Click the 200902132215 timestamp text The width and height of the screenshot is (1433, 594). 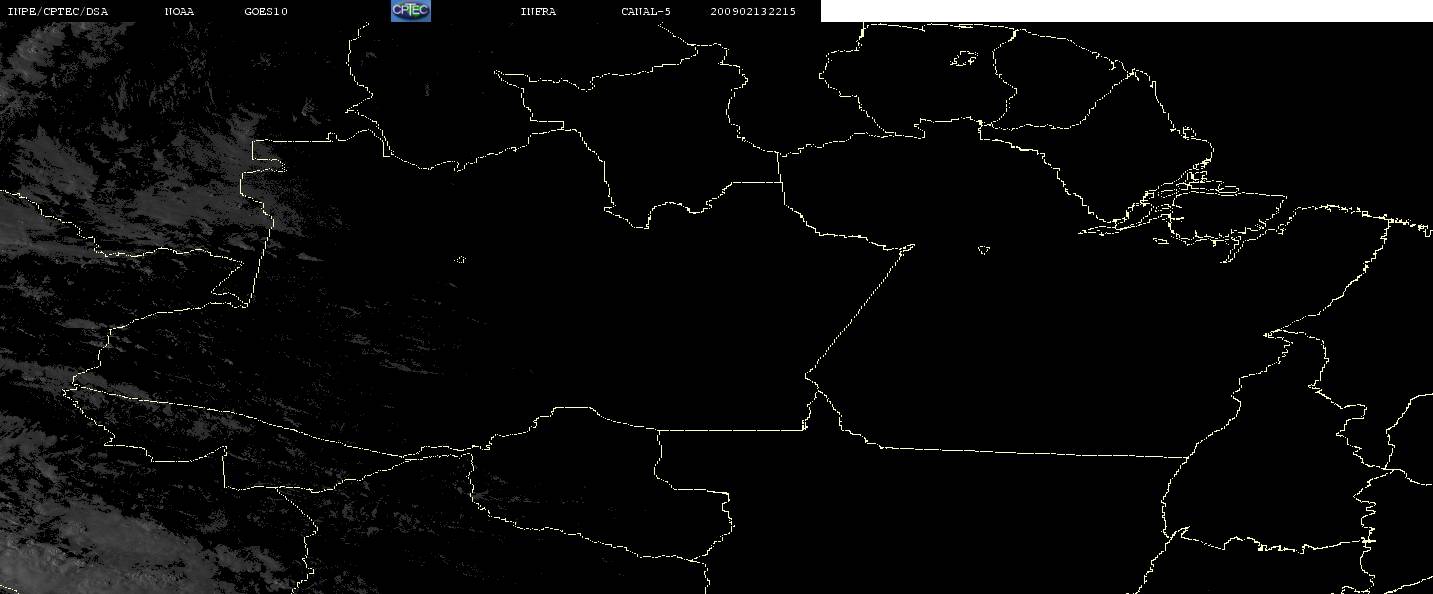point(753,11)
